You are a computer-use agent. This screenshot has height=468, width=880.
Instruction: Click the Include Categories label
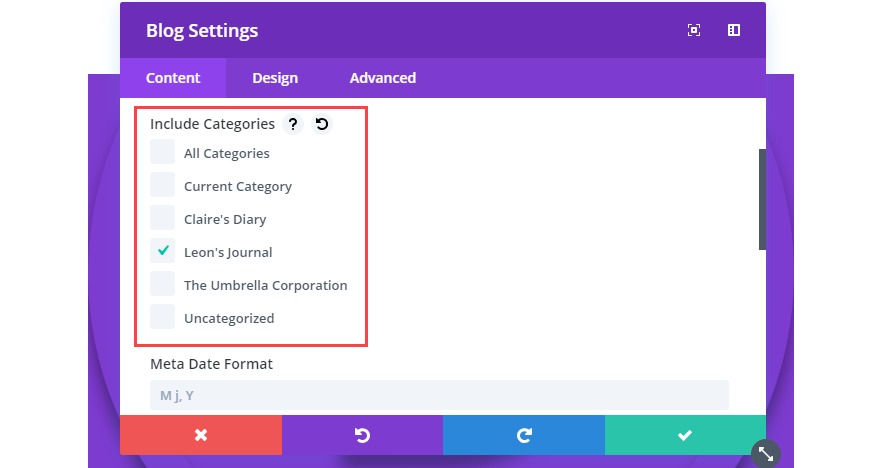tap(212, 124)
